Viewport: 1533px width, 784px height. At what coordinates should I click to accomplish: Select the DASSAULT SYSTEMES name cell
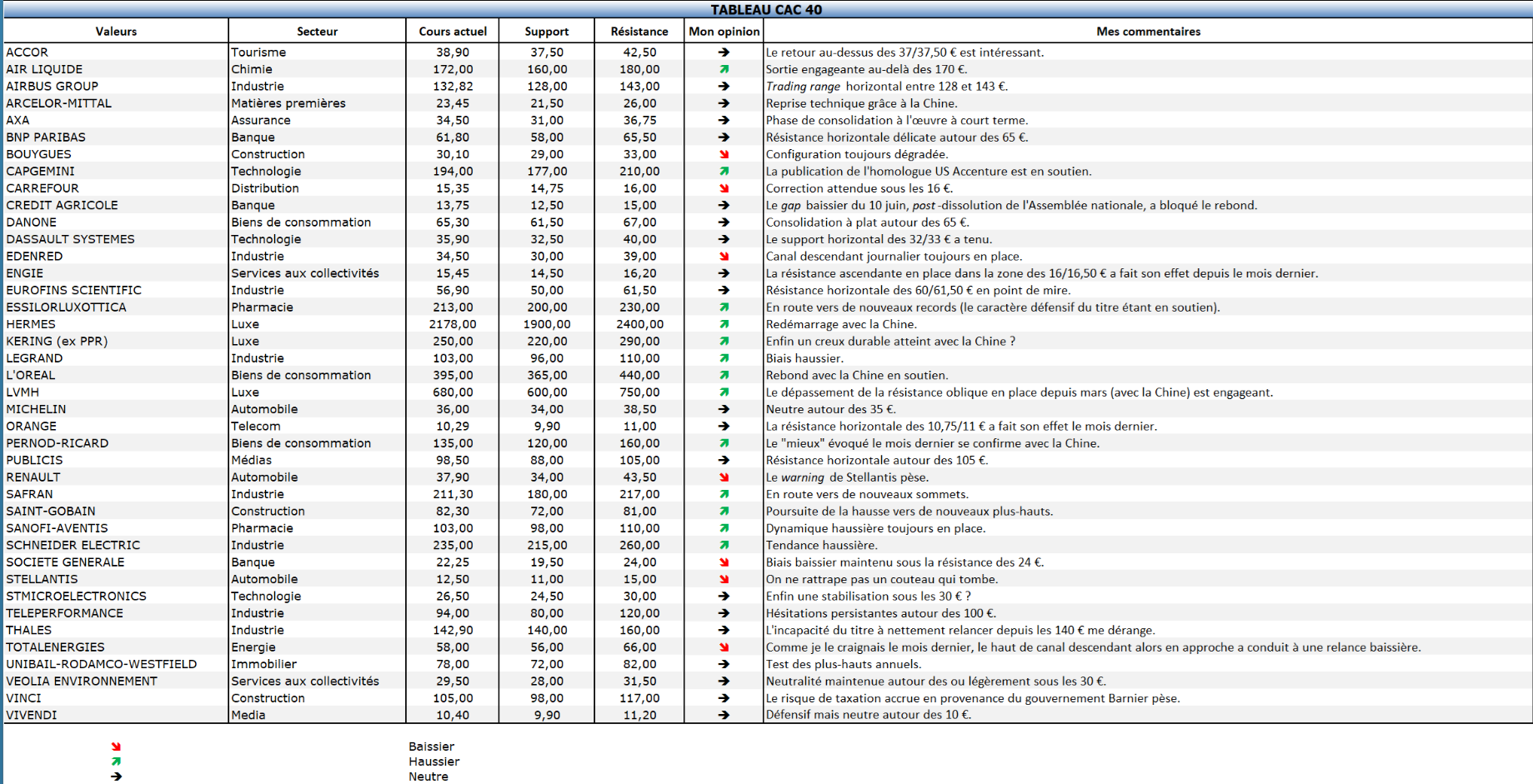point(116,239)
